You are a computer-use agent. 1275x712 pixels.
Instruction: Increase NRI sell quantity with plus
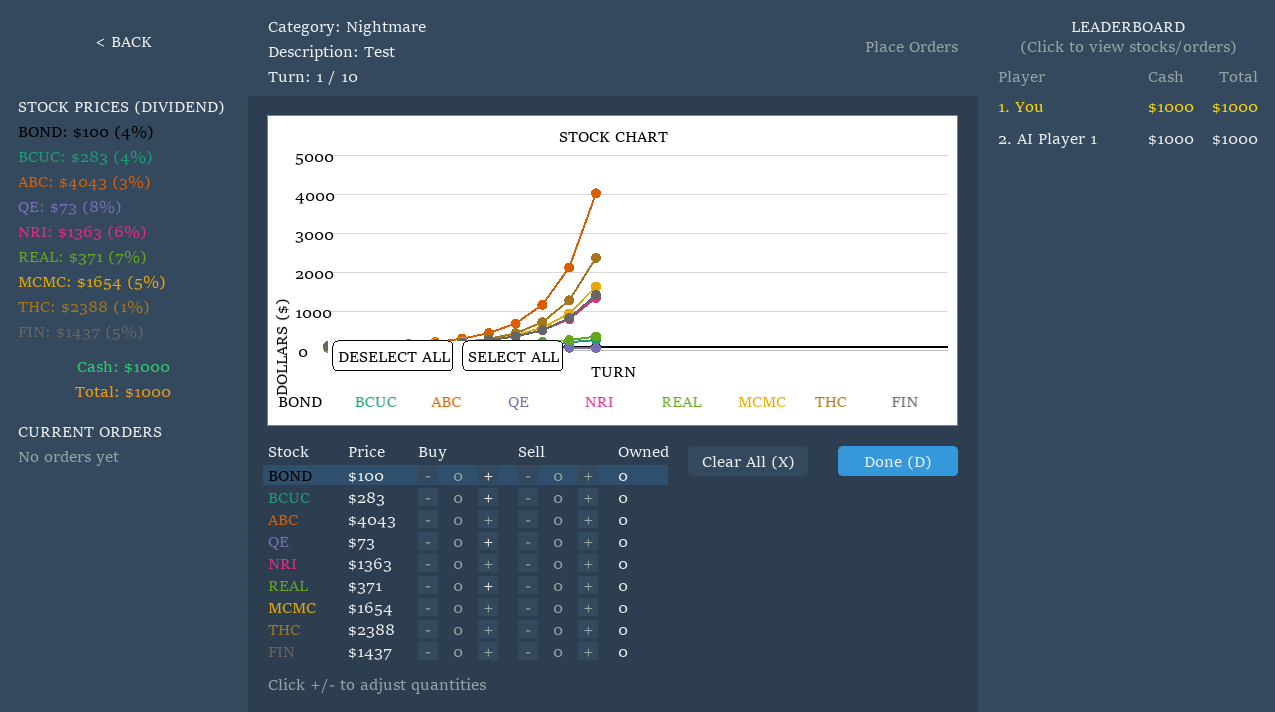click(x=588, y=564)
